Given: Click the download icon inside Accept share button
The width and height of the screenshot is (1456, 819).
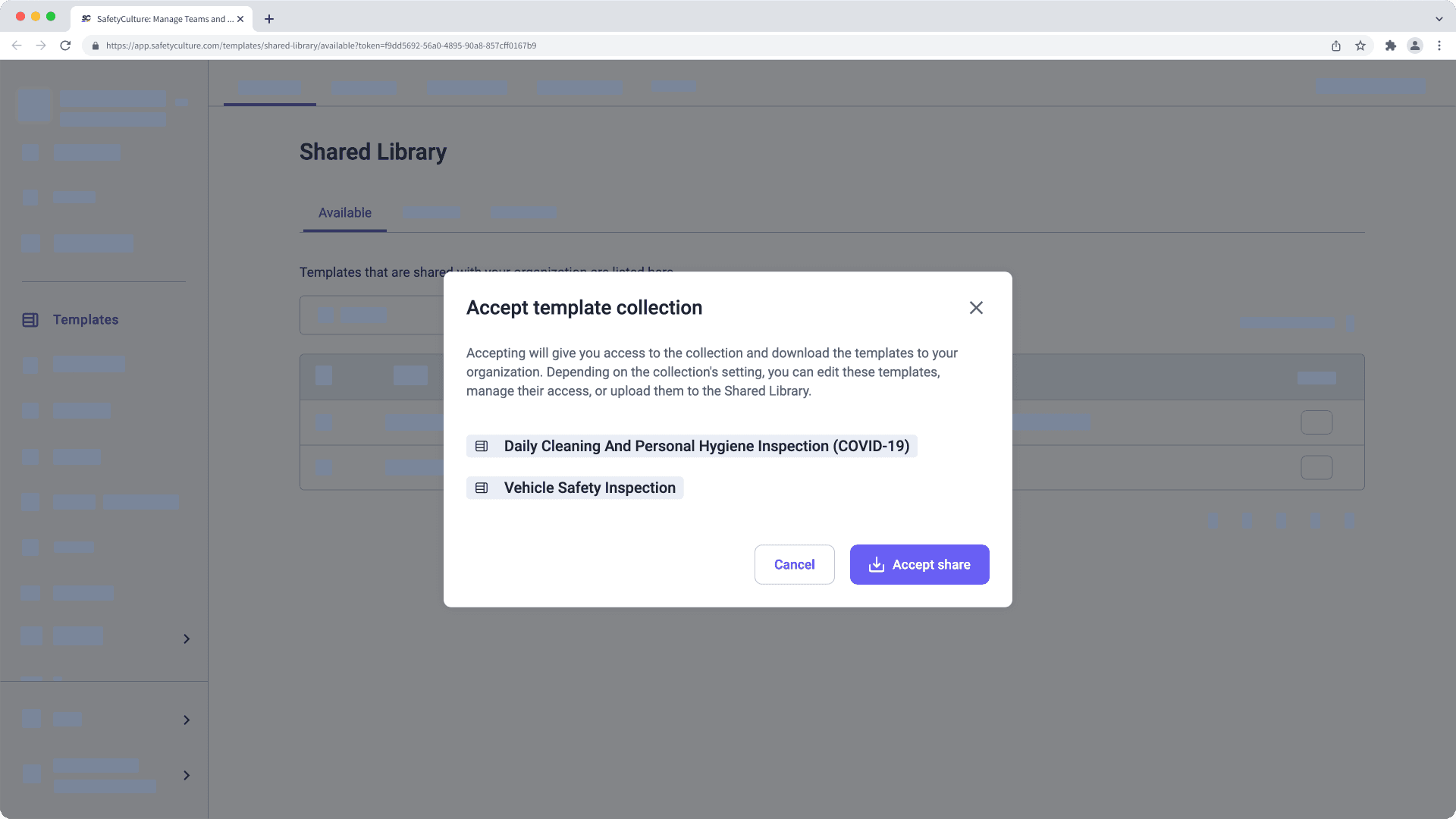Looking at the screenshot, I should 877,564.
